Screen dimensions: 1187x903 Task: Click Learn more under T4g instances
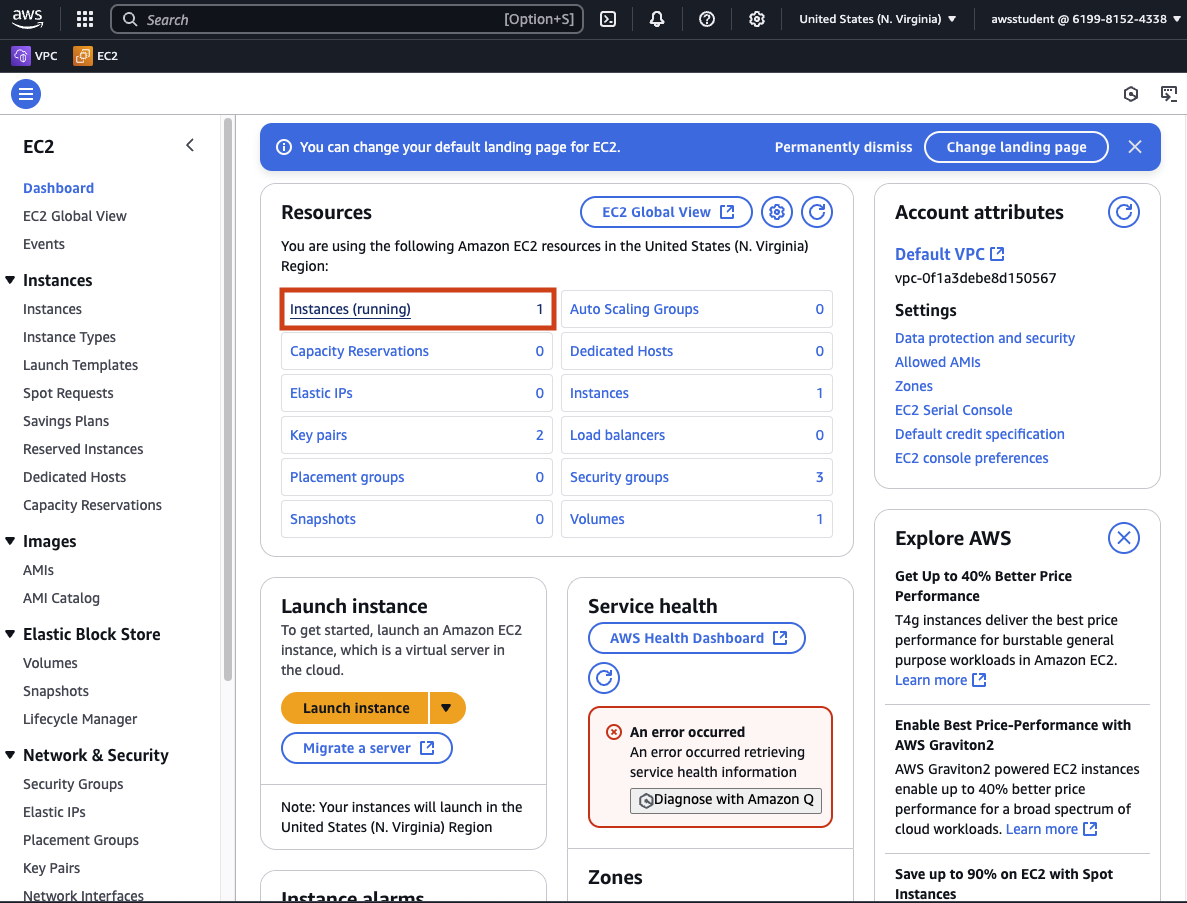(940, 680)
